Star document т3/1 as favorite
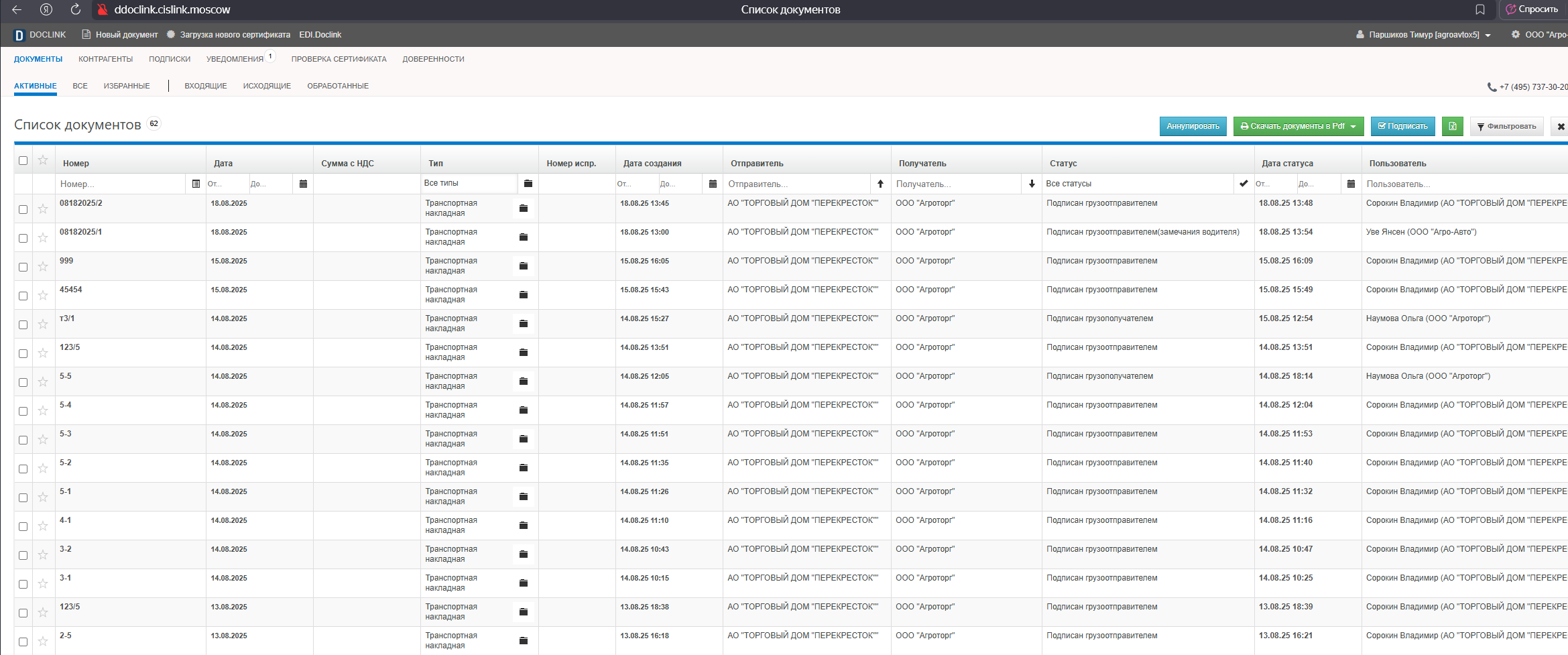 tap(43, 324)
